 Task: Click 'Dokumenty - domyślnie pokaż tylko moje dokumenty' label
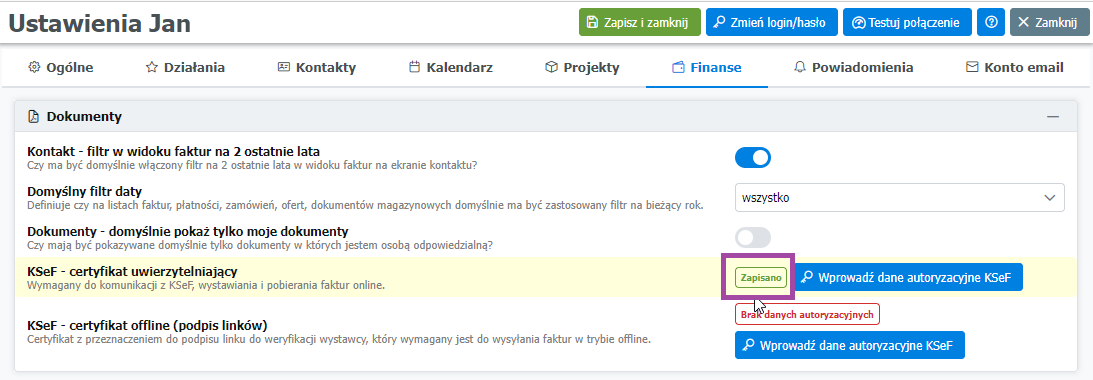click(x=188, y=231)
